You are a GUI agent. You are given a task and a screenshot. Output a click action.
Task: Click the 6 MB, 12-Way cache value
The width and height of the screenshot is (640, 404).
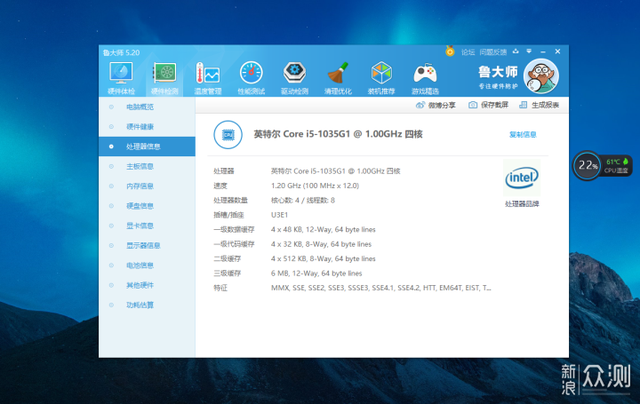(x=316, y=273)
